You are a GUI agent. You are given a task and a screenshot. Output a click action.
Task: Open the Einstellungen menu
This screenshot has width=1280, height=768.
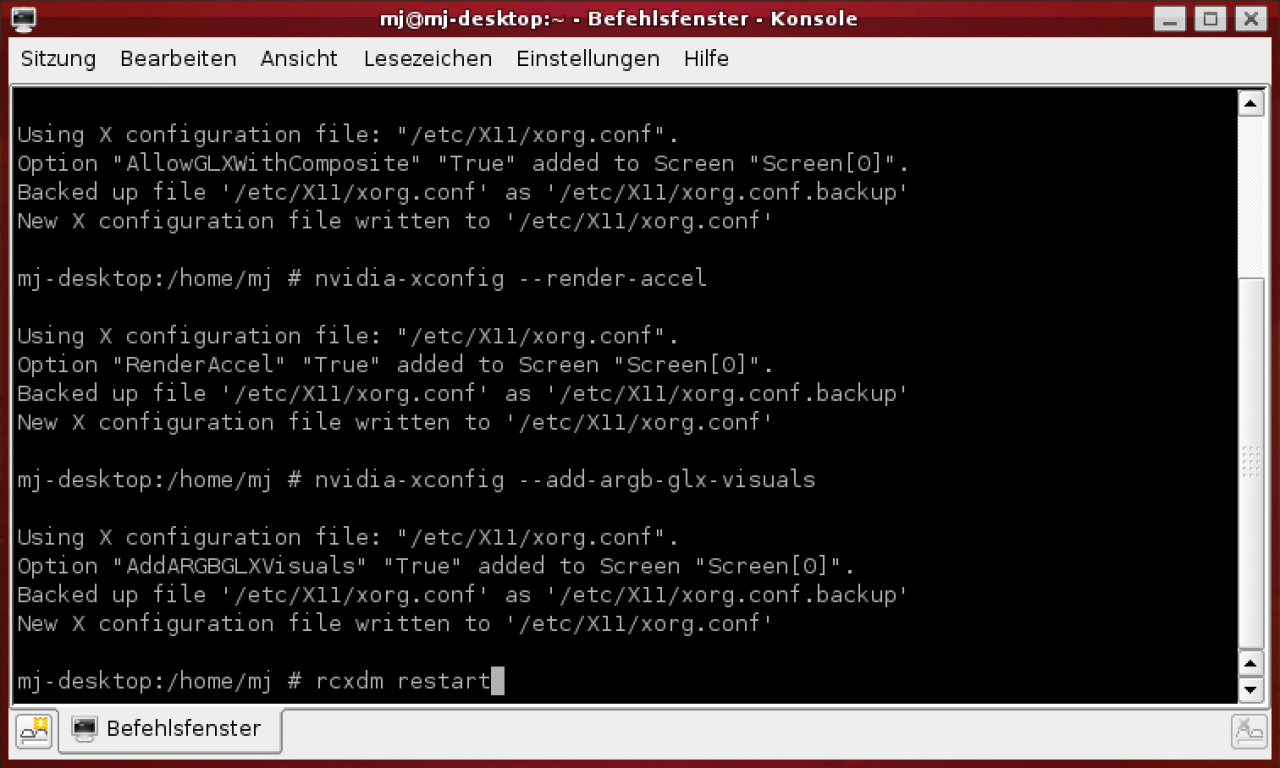tap(588, 59)
